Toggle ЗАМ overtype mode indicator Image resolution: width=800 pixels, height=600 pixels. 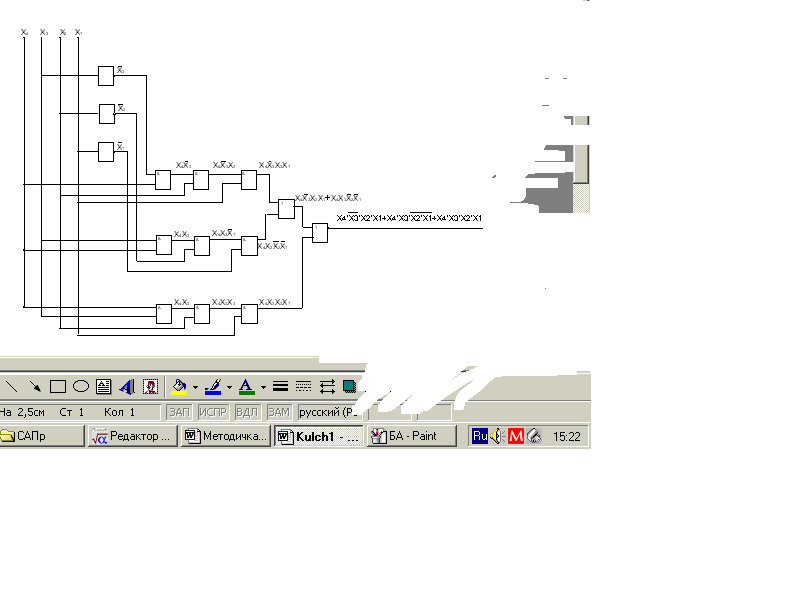tap(279, 412)
